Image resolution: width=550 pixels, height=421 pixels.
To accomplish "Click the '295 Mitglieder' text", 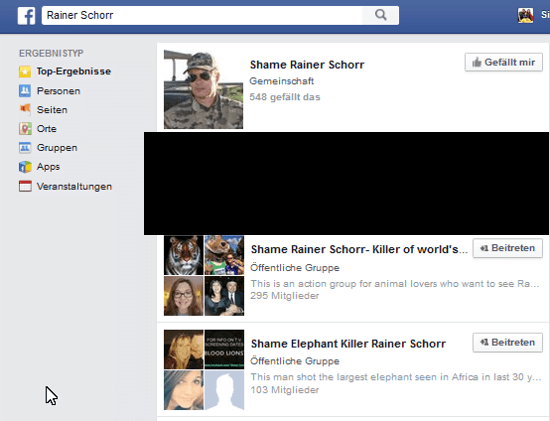I will (284, 296).
